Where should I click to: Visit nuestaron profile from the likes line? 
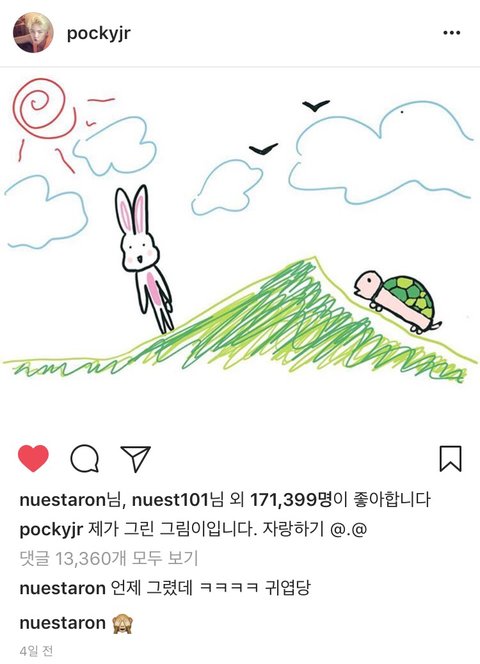click(62, 500)
